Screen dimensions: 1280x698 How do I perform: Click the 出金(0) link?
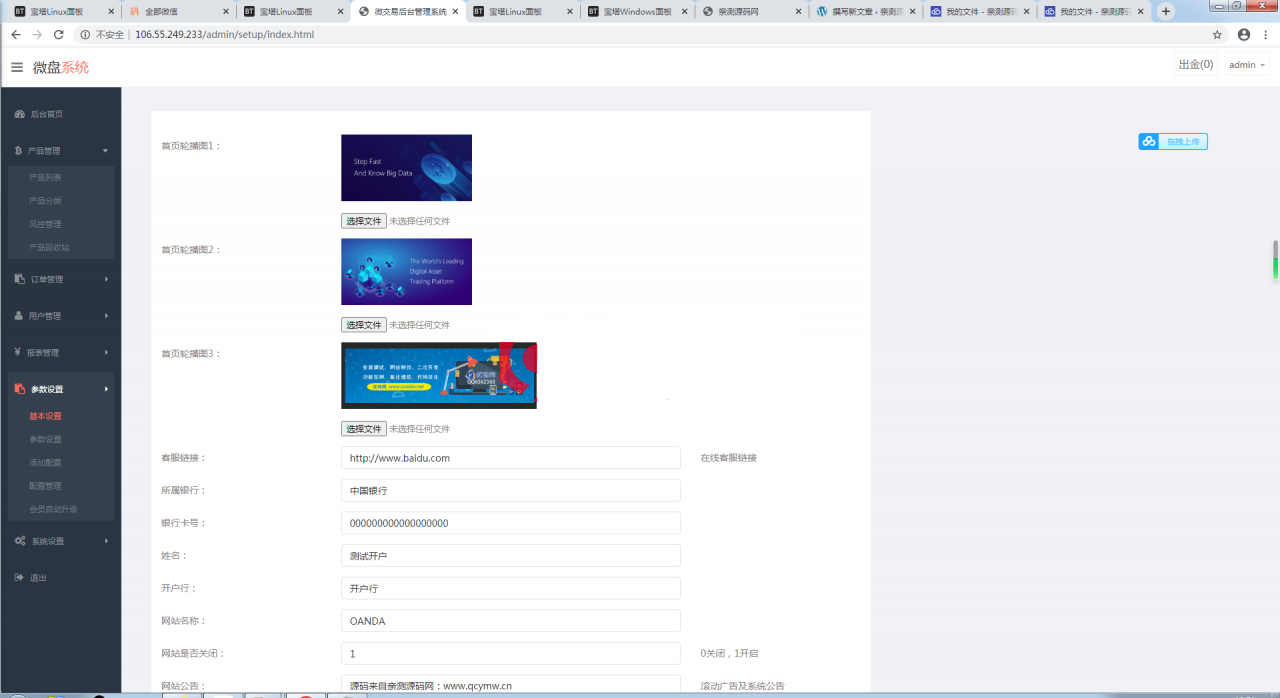coord(1196,65)
